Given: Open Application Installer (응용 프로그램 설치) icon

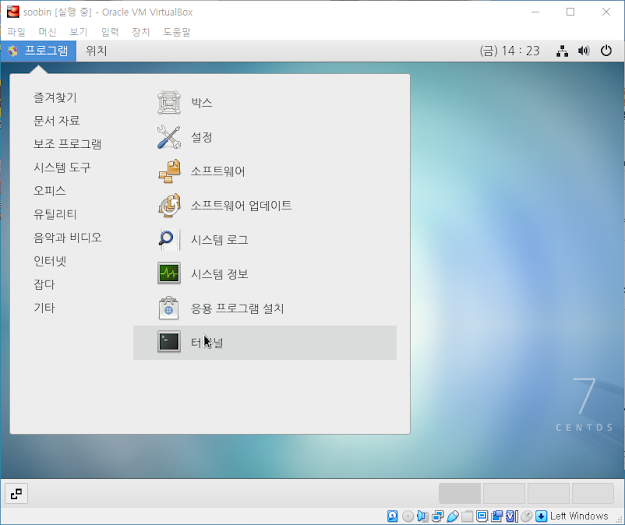Looking at the screenshot, I should click(x=169, y=308).
